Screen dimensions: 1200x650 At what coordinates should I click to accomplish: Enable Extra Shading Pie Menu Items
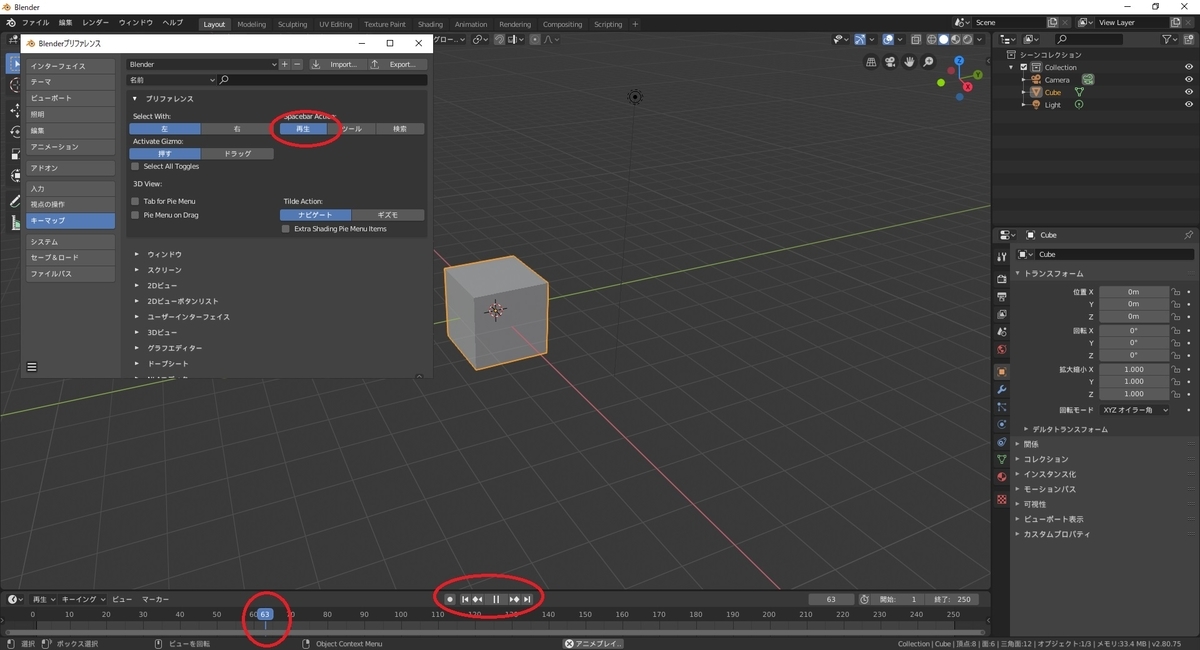coord(286,229)
